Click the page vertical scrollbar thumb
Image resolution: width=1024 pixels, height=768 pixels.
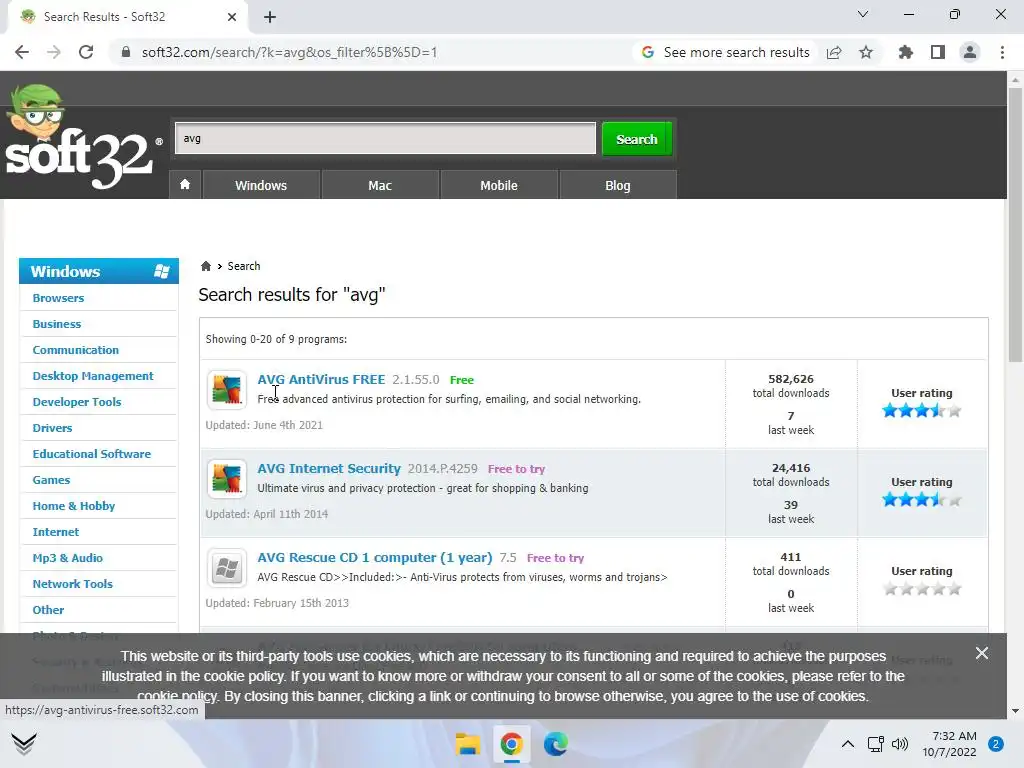(x=1015, y=224)
